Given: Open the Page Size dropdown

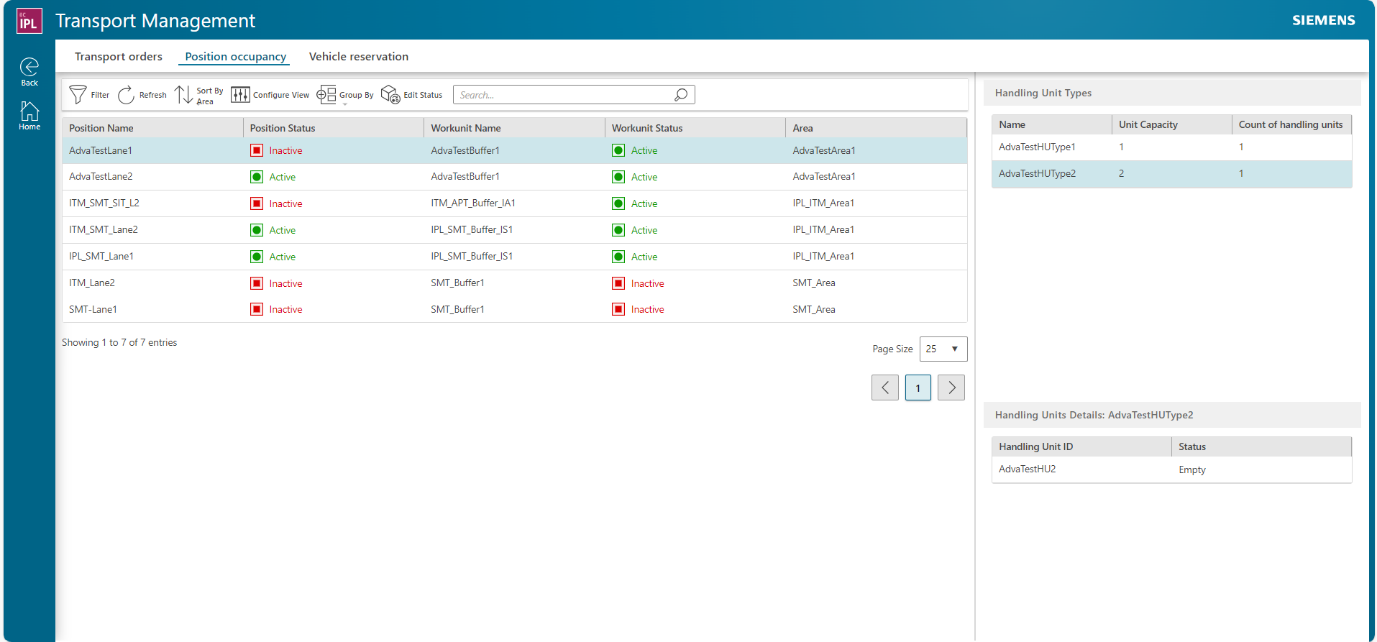Looking at the screenshot, I should [941, 348].
